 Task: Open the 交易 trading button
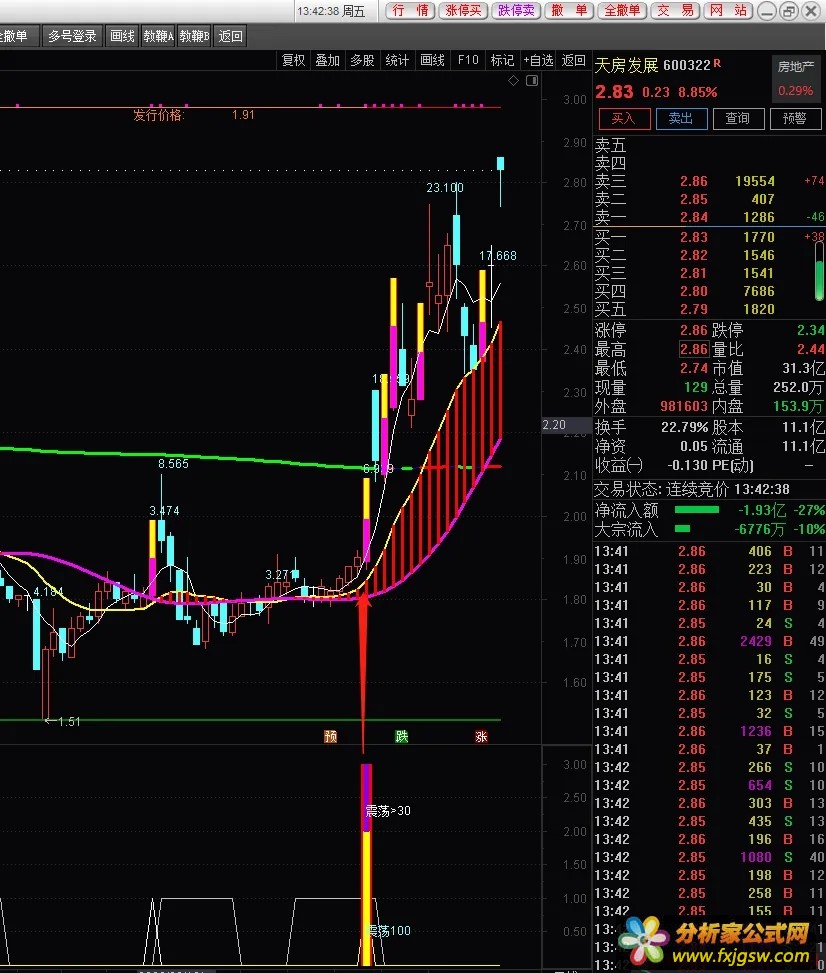click(x=675, y=11)
